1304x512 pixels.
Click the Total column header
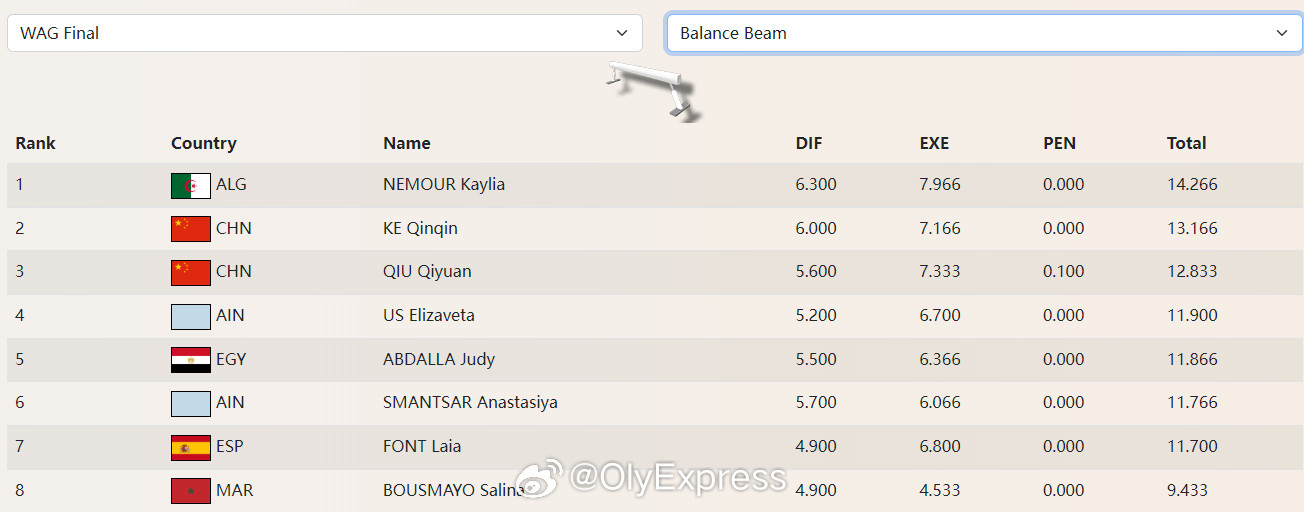(1186, 143)
